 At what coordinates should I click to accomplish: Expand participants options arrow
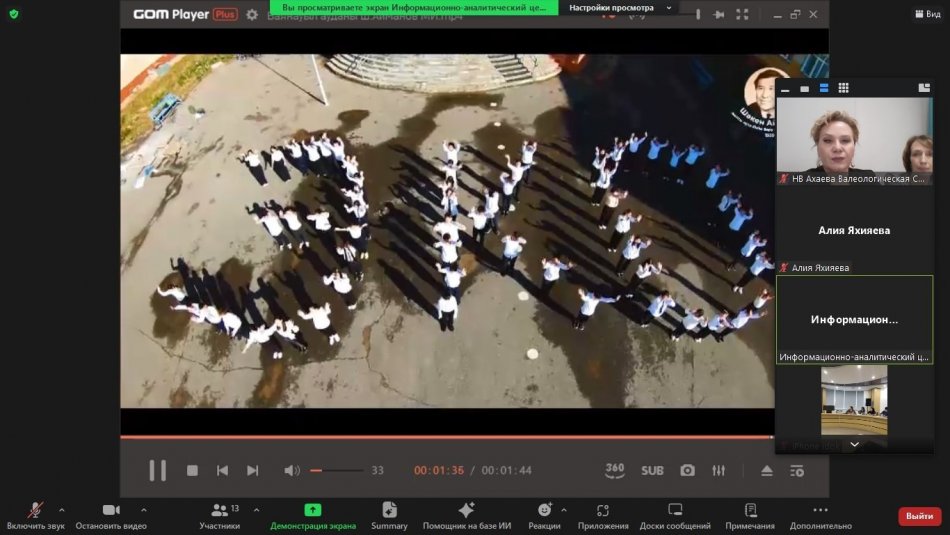point(256,510)
